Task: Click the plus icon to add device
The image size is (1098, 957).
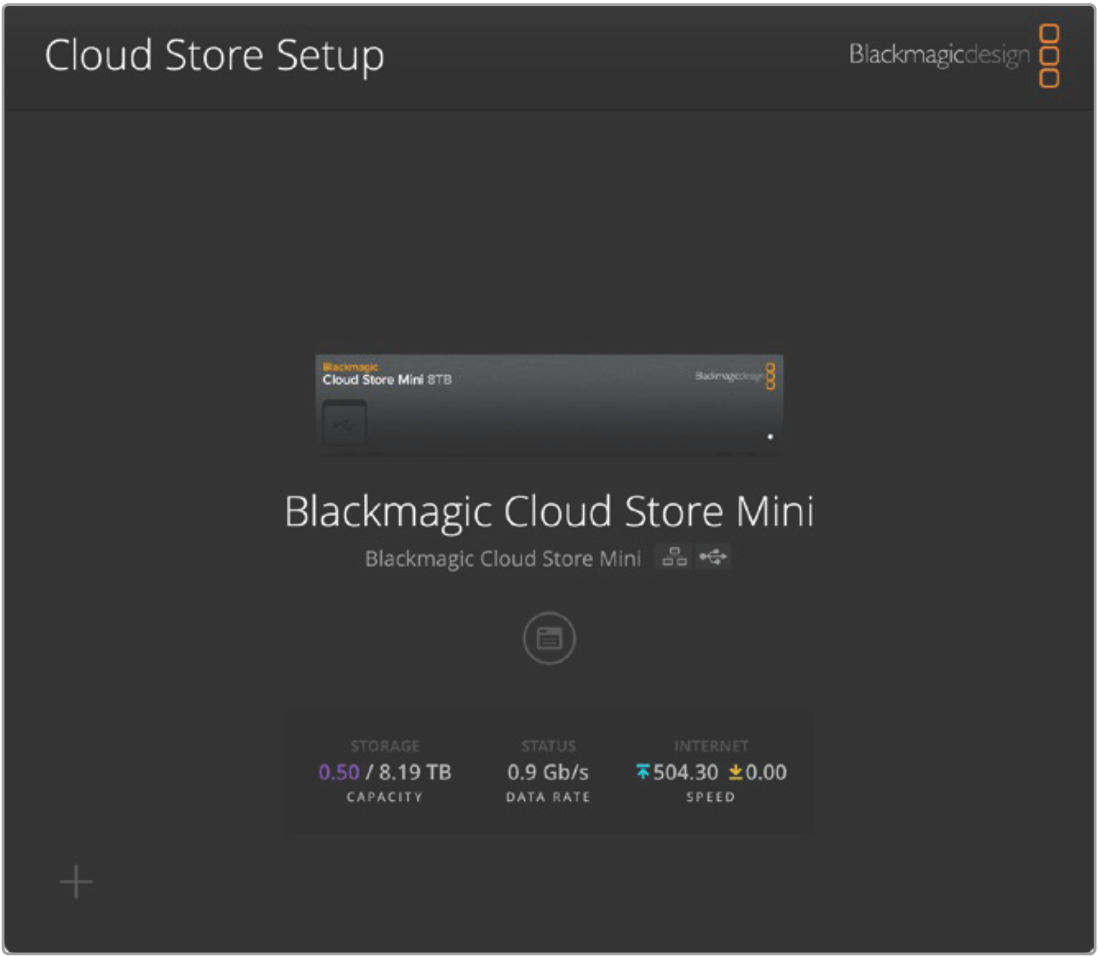Action: [x=76, y=881]
